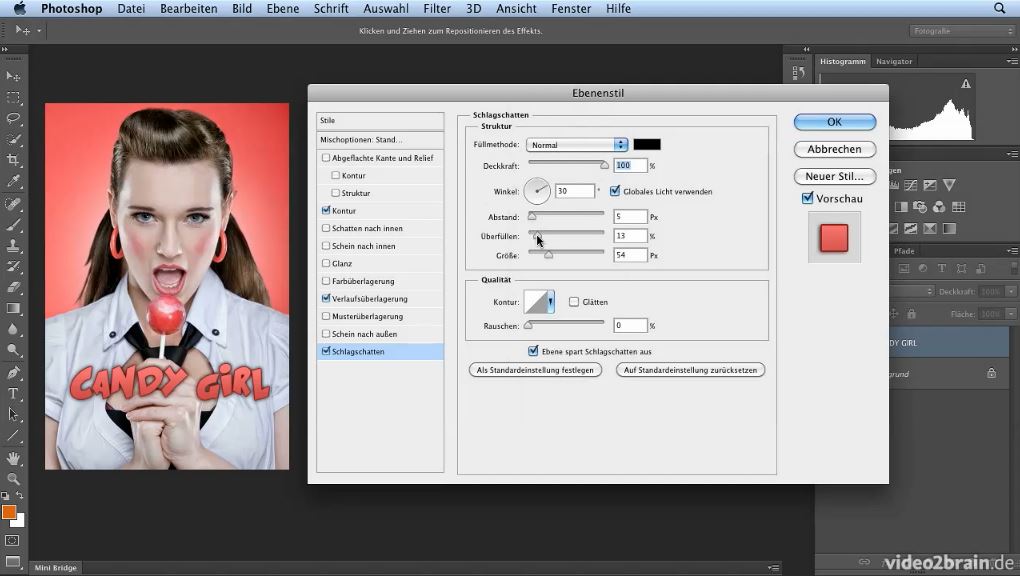Screen dimensions: 1020x576
Task: Click the Abbrechen button
Action: pyautogui.click(x=835, y=149)
